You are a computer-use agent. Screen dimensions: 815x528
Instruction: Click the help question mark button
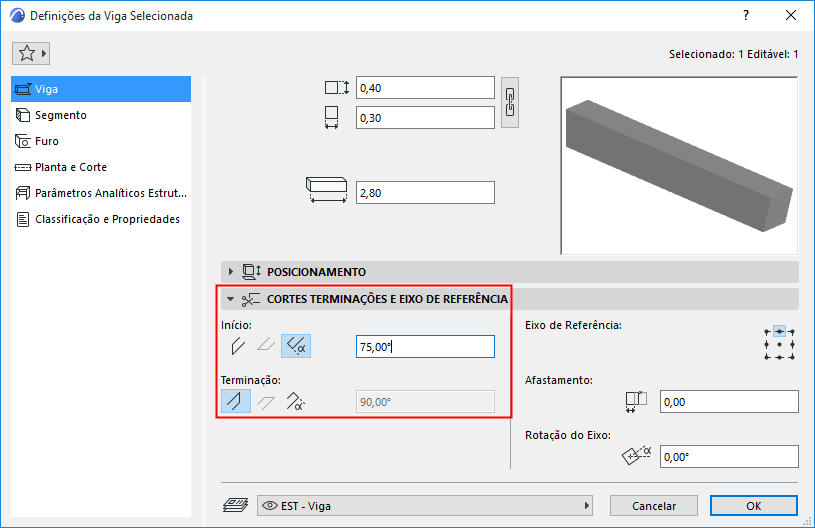point(746,16)
